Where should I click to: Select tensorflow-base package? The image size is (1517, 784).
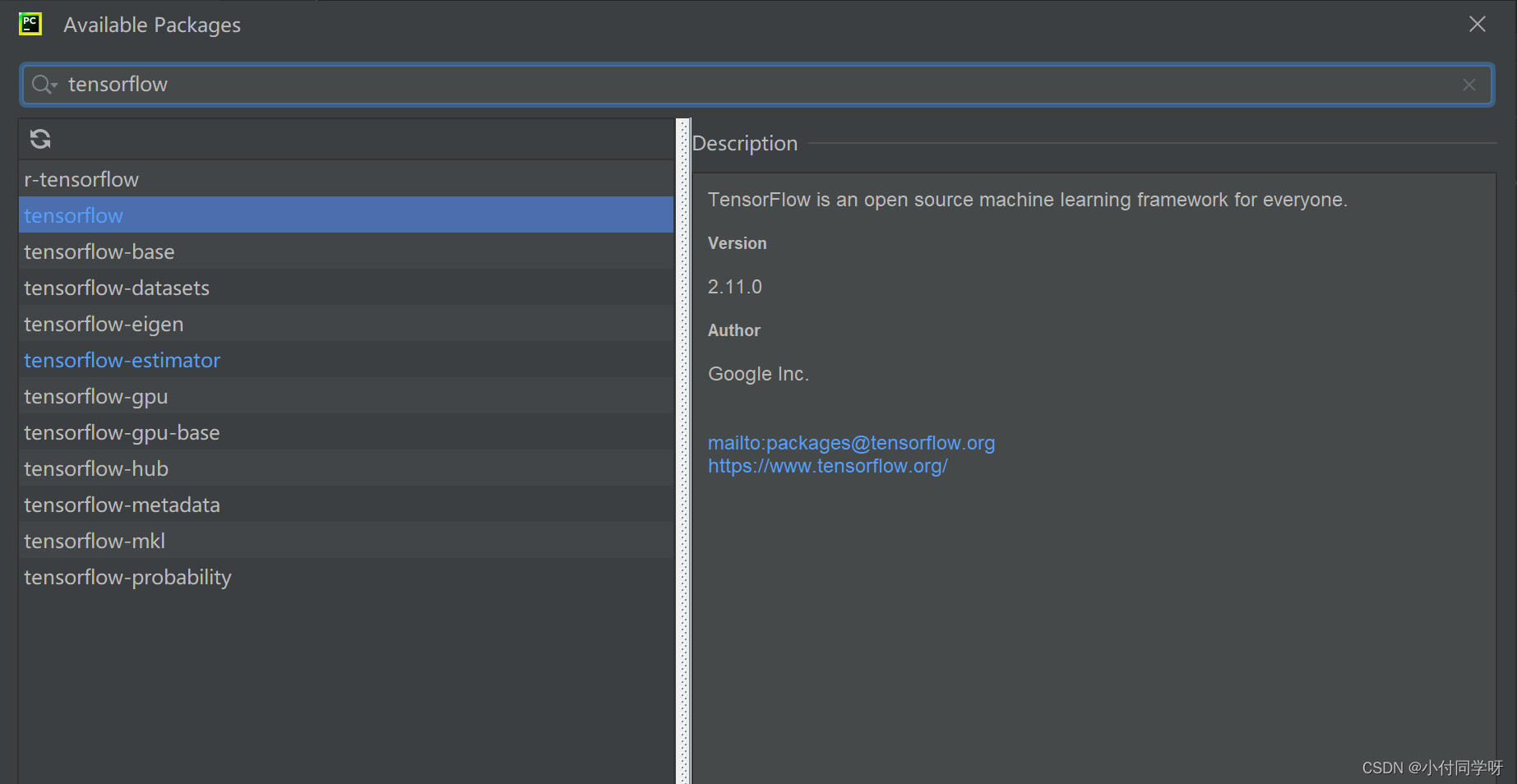click(x=346, y=251)
